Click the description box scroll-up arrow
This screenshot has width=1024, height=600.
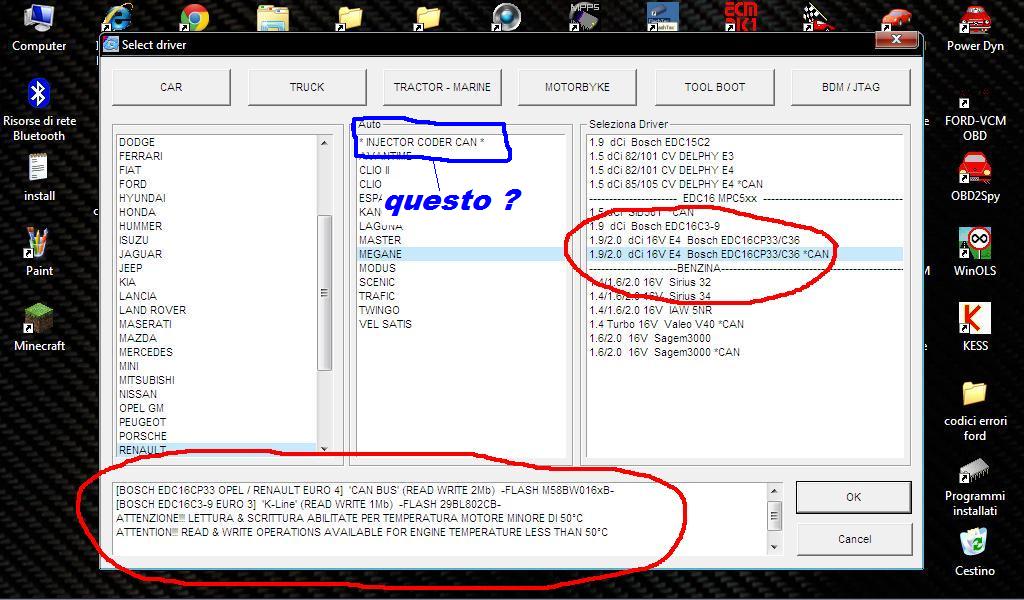774,490
